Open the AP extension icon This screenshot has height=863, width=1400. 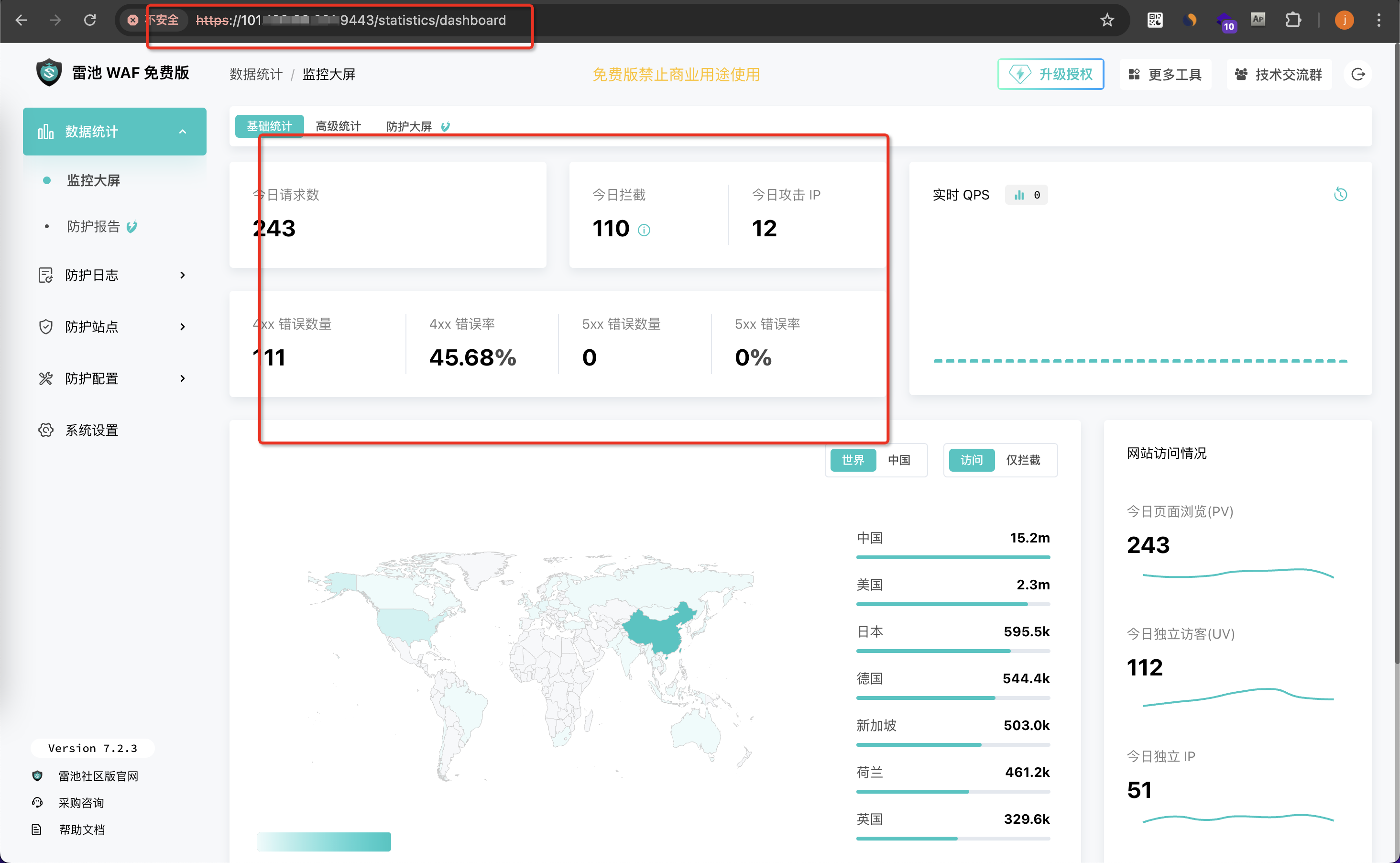coord(1258,20)
